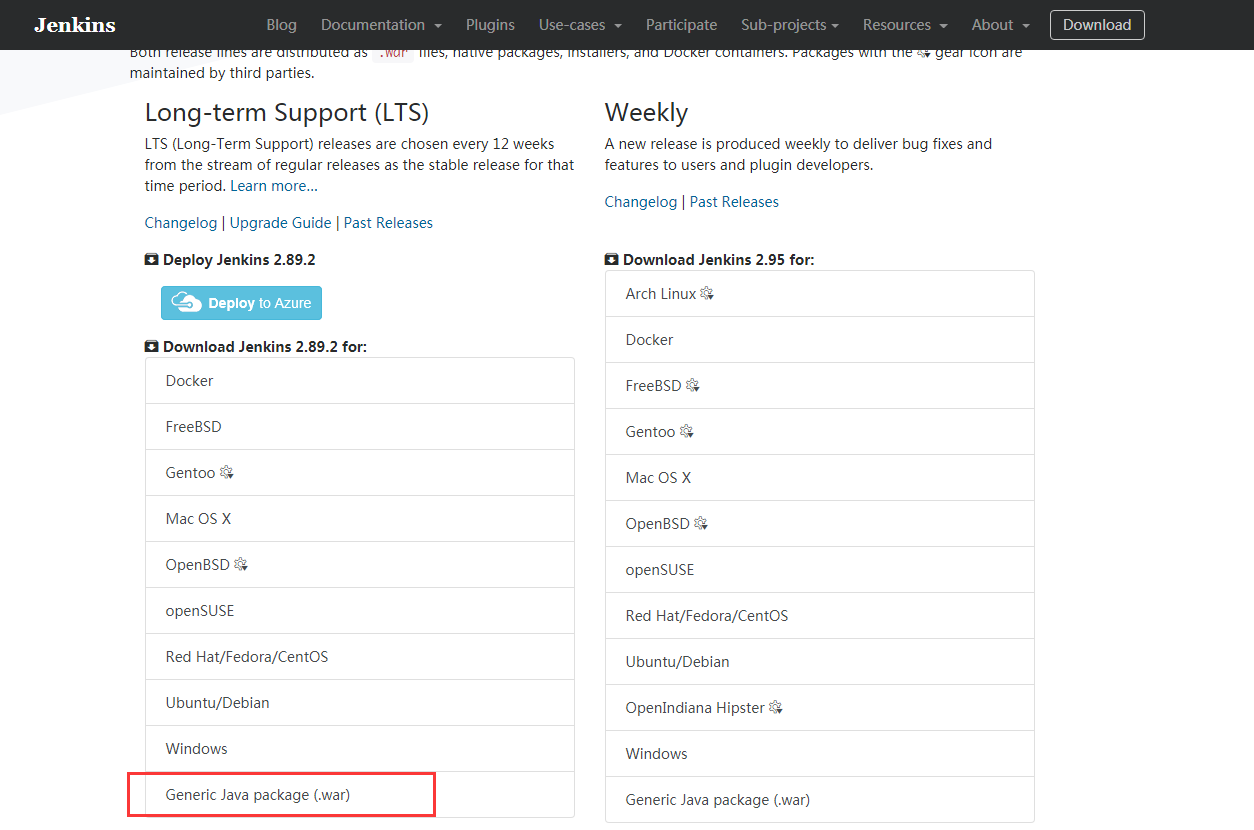This screenshot has height=830, width=1254.
Task: Expand the Resources dropdown
Action: click(x=905, y=25)
